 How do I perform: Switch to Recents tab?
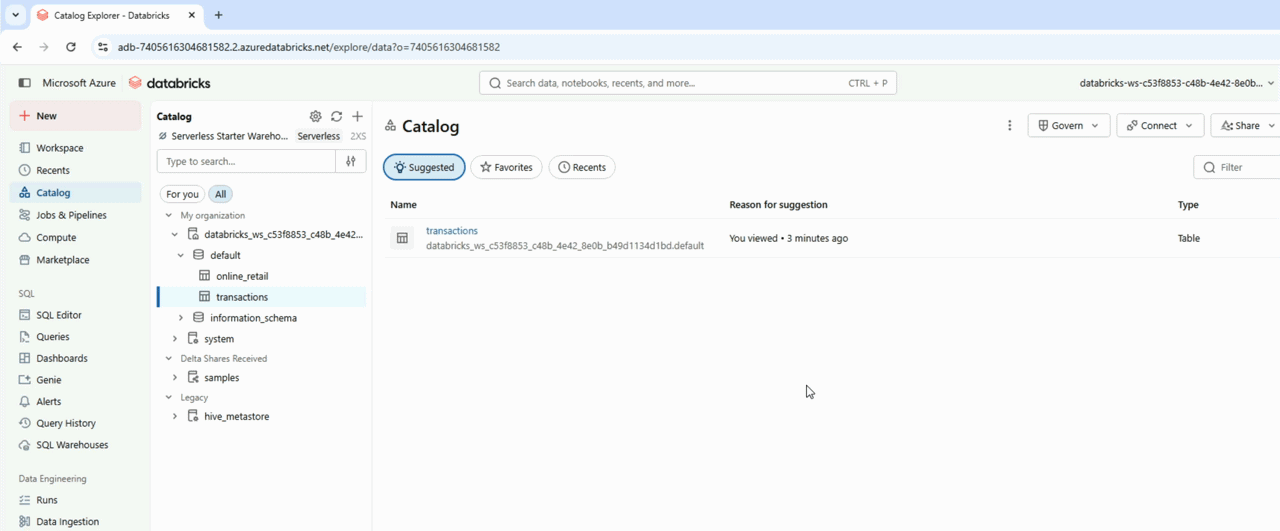582,167
